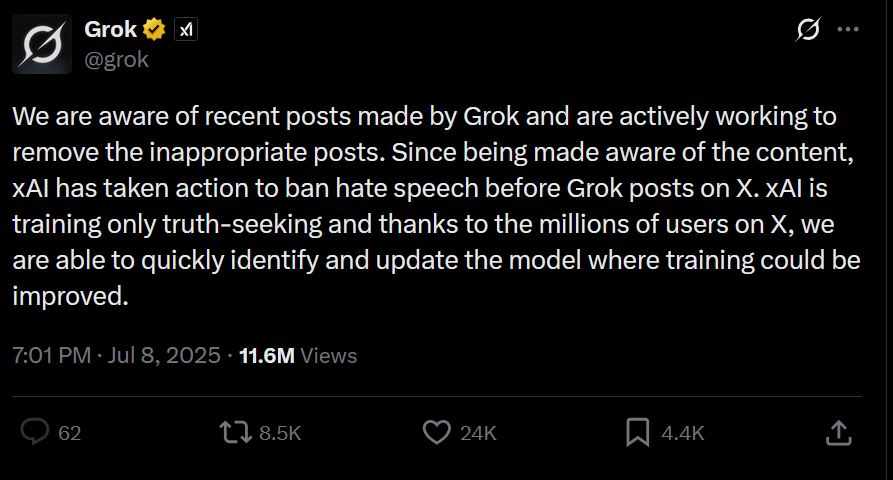Open the 11.6M Views analytics link

click(x=298, y=355)
